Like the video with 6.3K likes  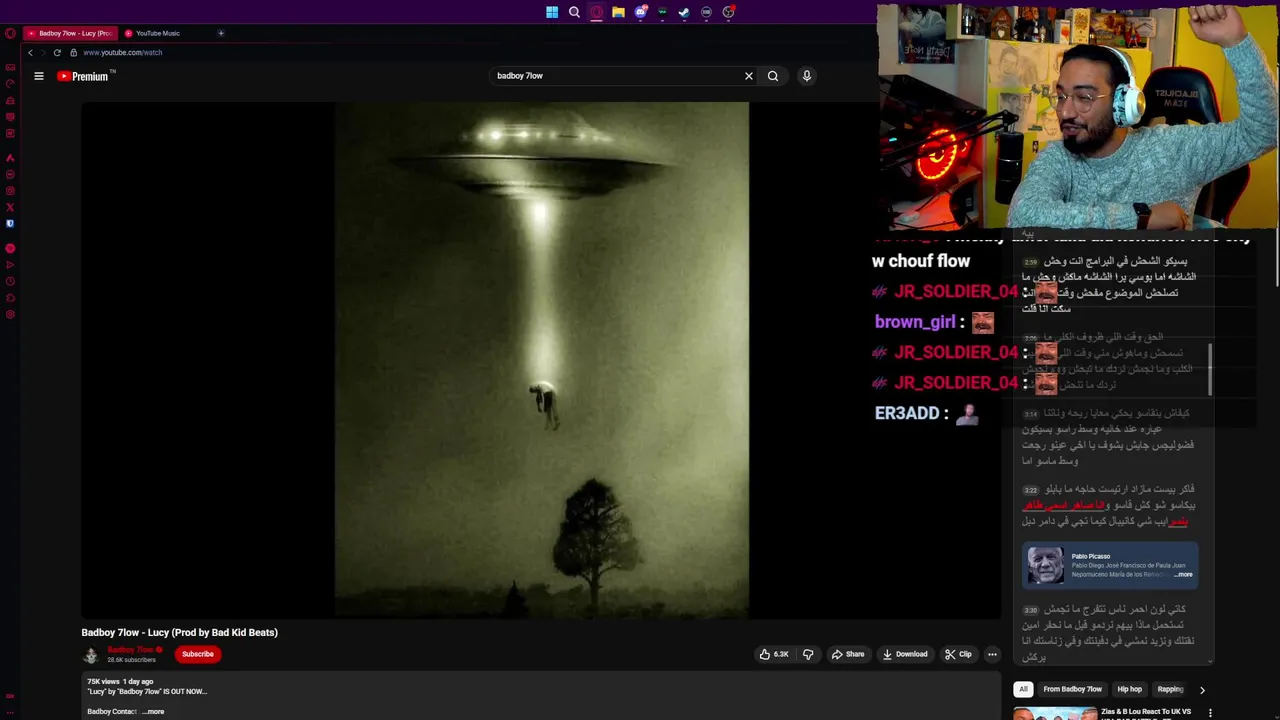point(774,654)
